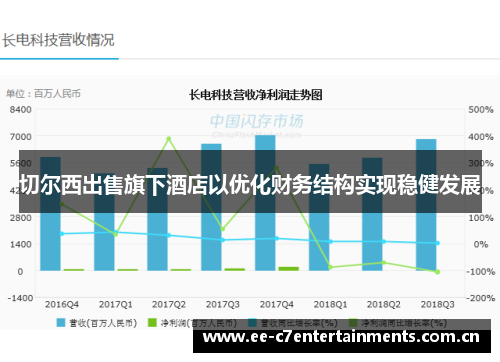Click the -200% right axis value
Viewport: 500px width, 362px height.
(x=480, y=298)
